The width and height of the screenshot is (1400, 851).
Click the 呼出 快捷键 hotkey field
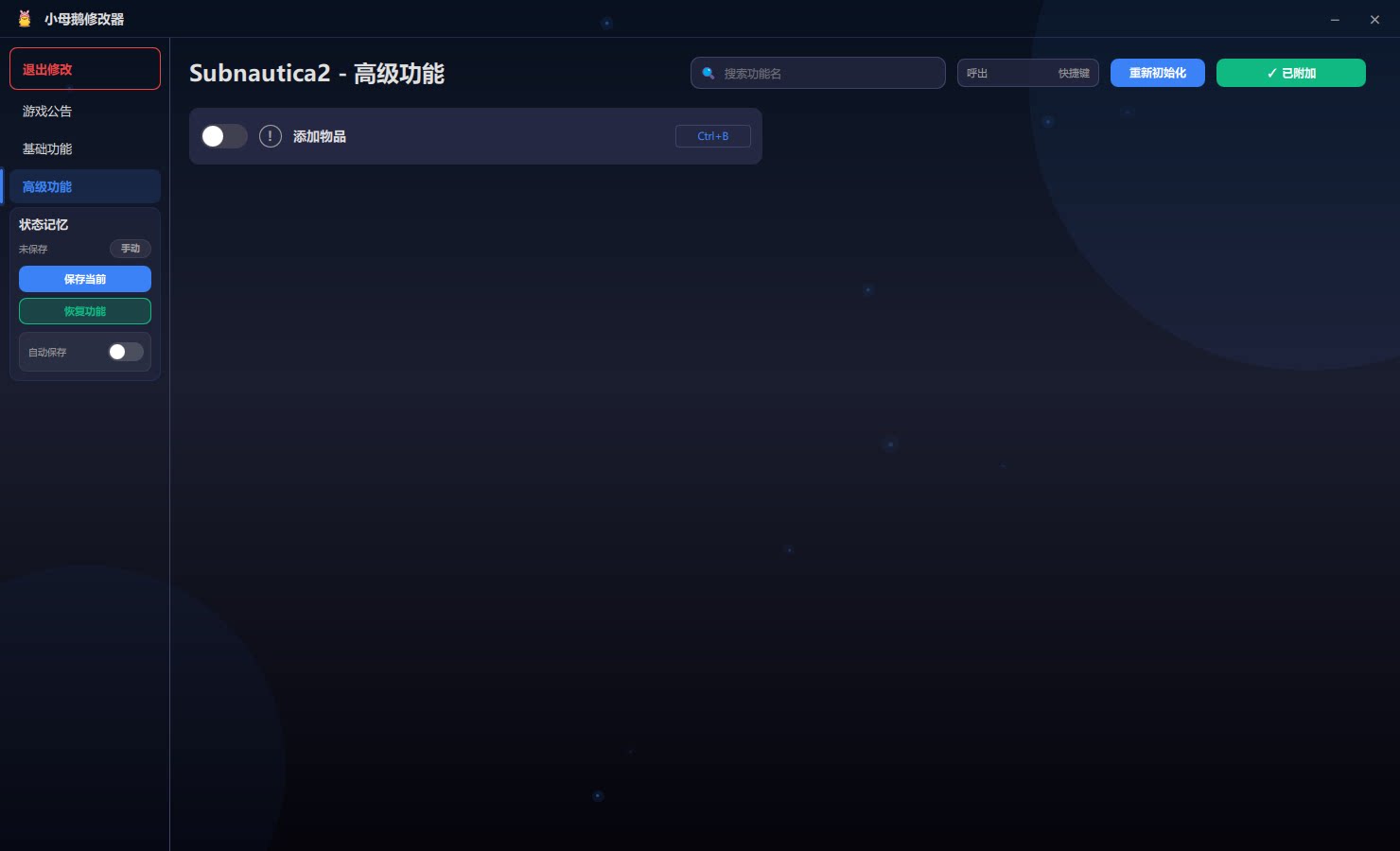pyautogui.click(x=1028, y=73)
